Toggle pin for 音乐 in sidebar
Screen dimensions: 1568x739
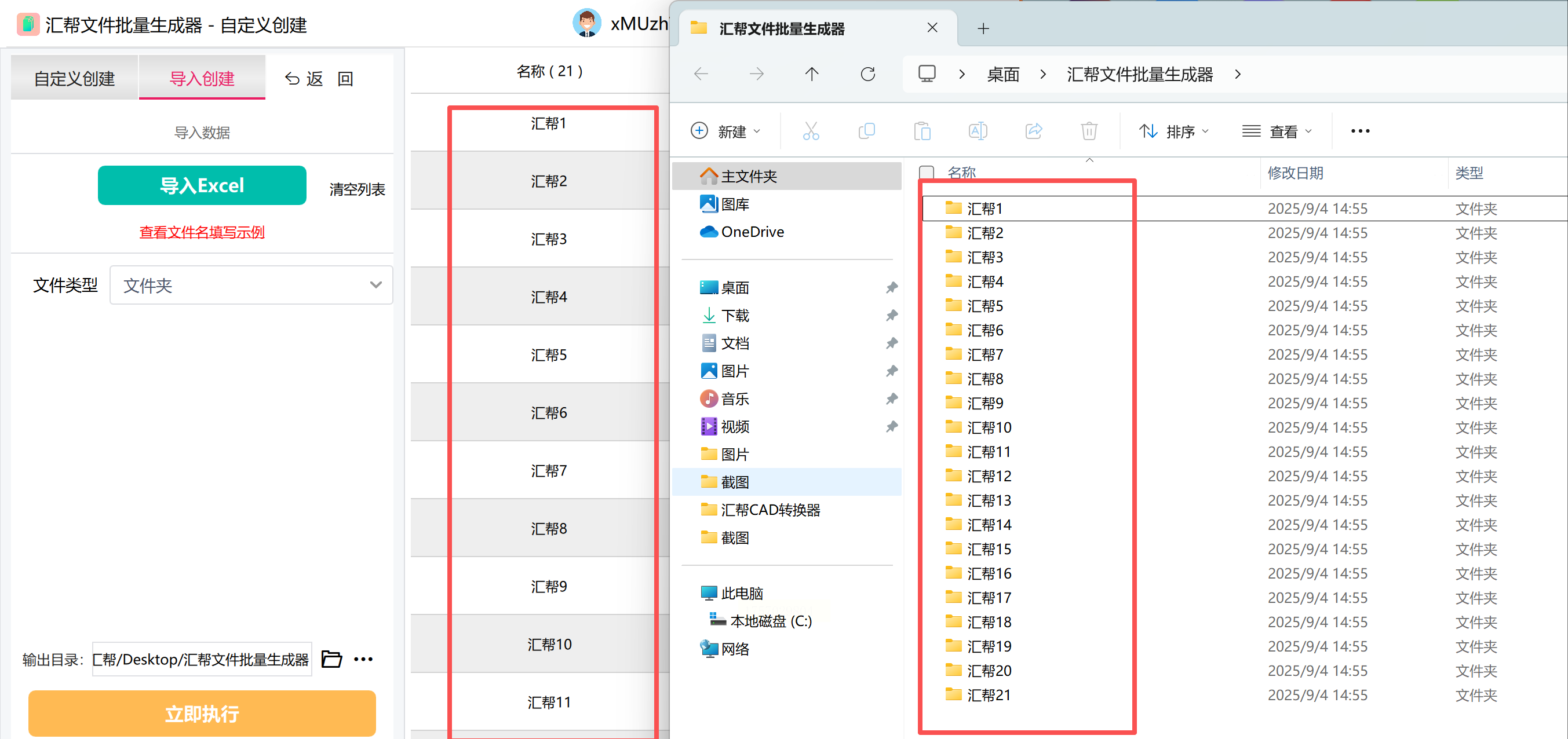(x=891, y=399)
